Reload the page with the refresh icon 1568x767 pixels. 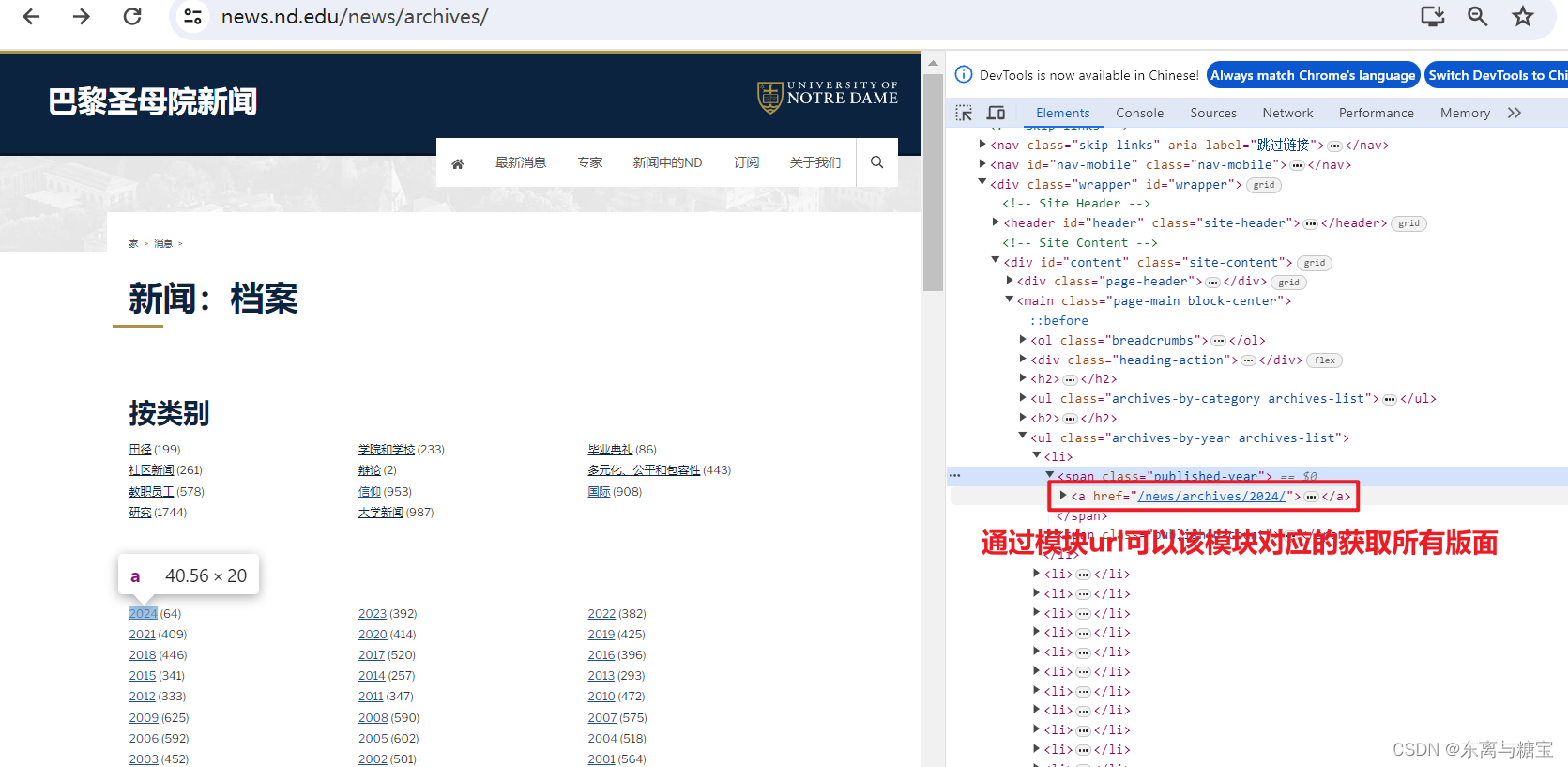click(x=132, y=16)
